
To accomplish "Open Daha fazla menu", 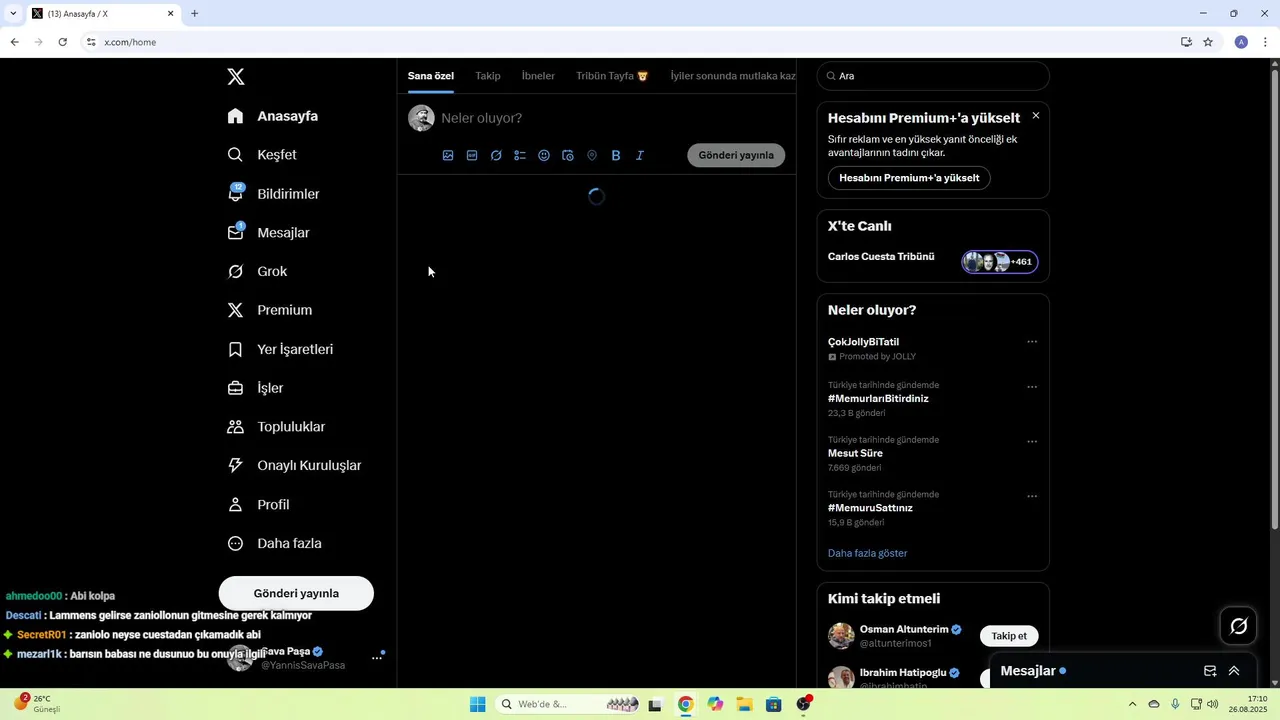I will click(x=275, y=544).
